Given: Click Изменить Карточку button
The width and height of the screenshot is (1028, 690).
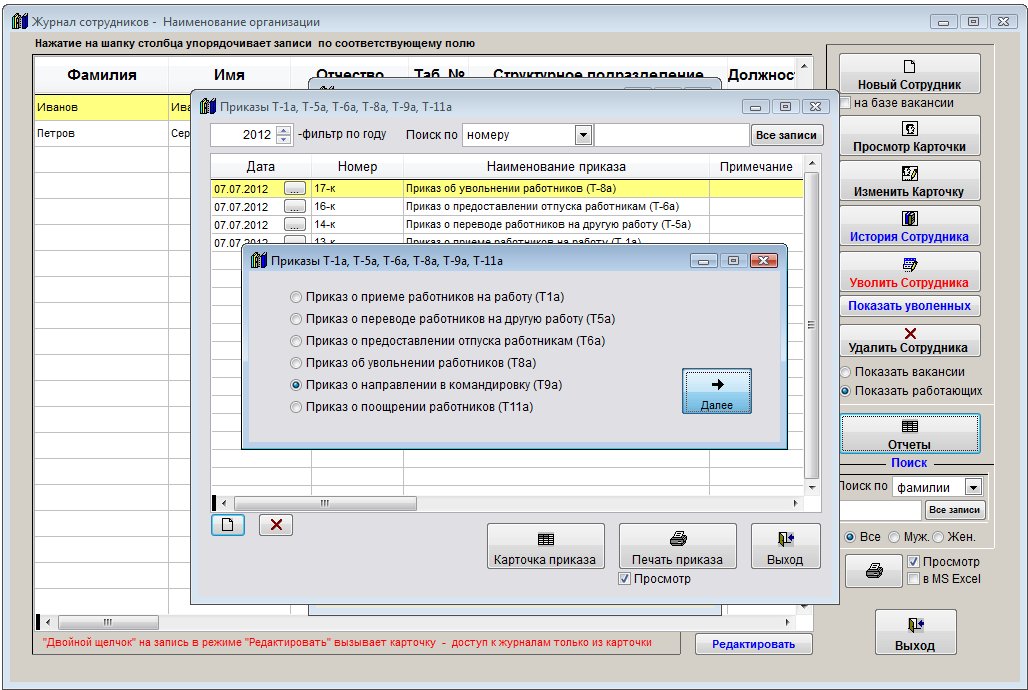Looking at the screenshot, I should (909, 181).
